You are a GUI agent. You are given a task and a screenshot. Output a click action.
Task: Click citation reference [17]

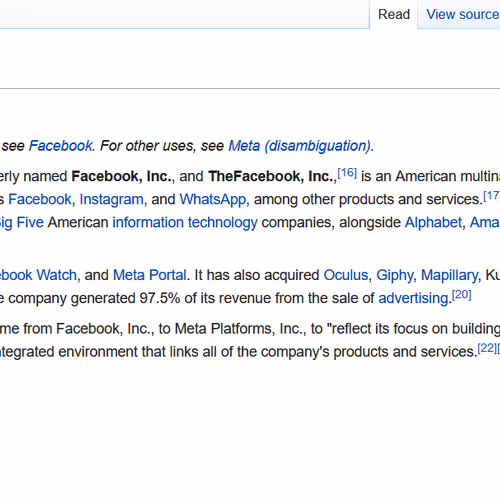pyautogui.click(x=491, y=196)
